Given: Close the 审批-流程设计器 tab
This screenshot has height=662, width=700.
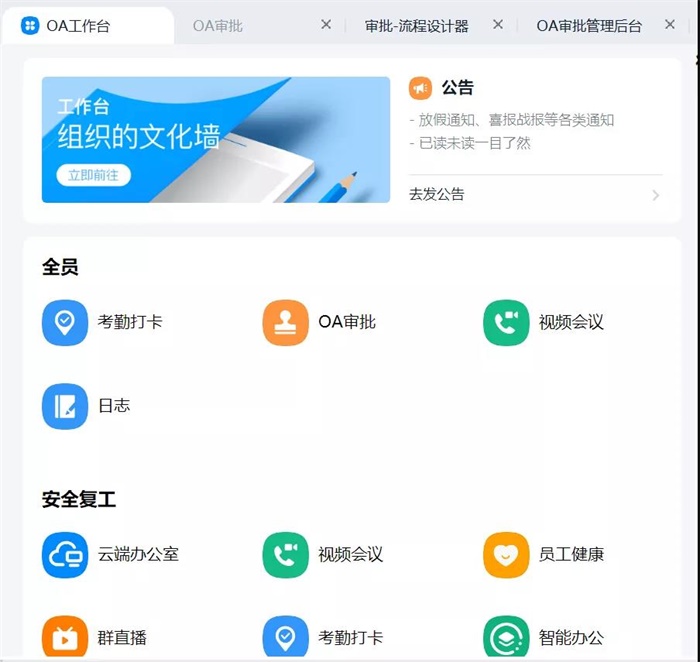Looking at the screenshot, I should [498, 25].
